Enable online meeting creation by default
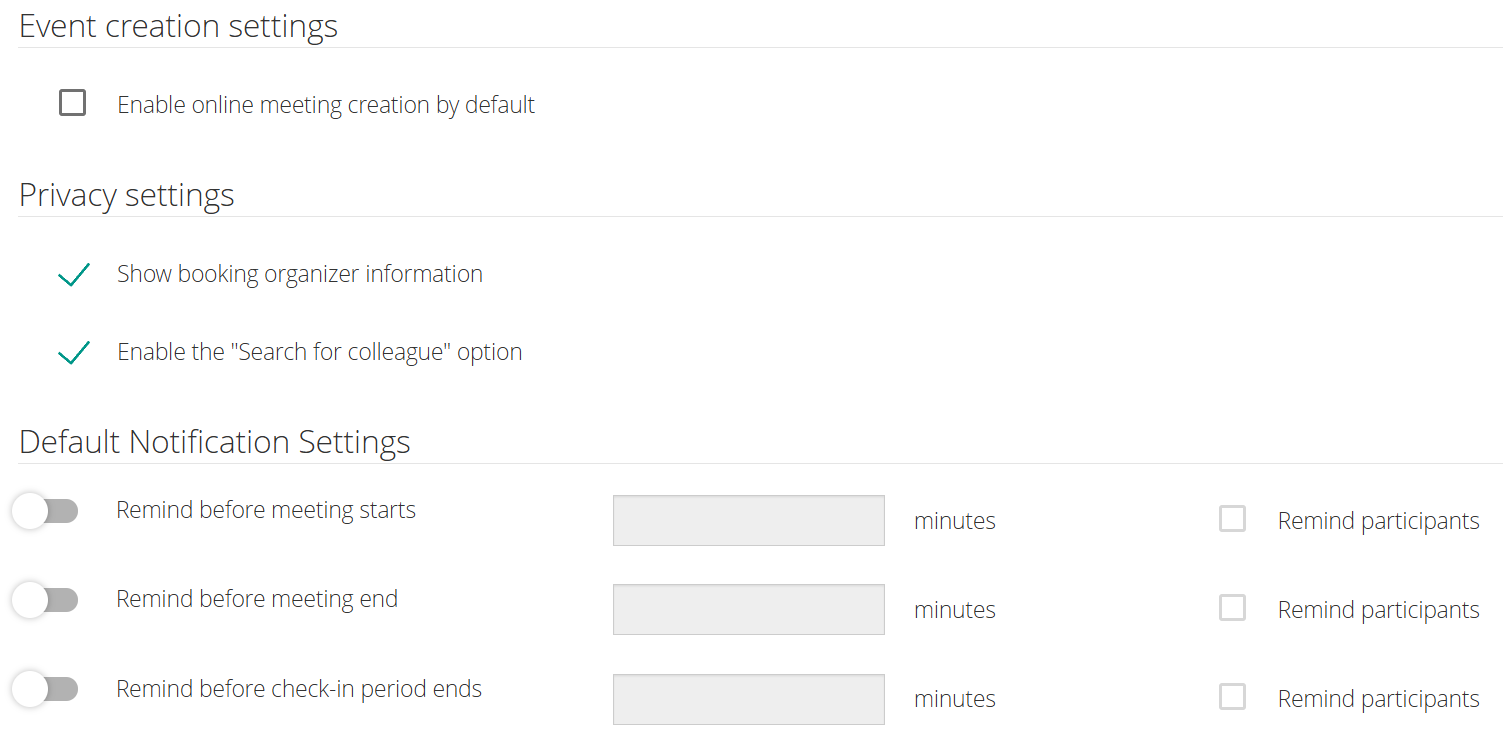Image resolution: width=1503 pixels, height=751 pixels. (x=72, y=102)
